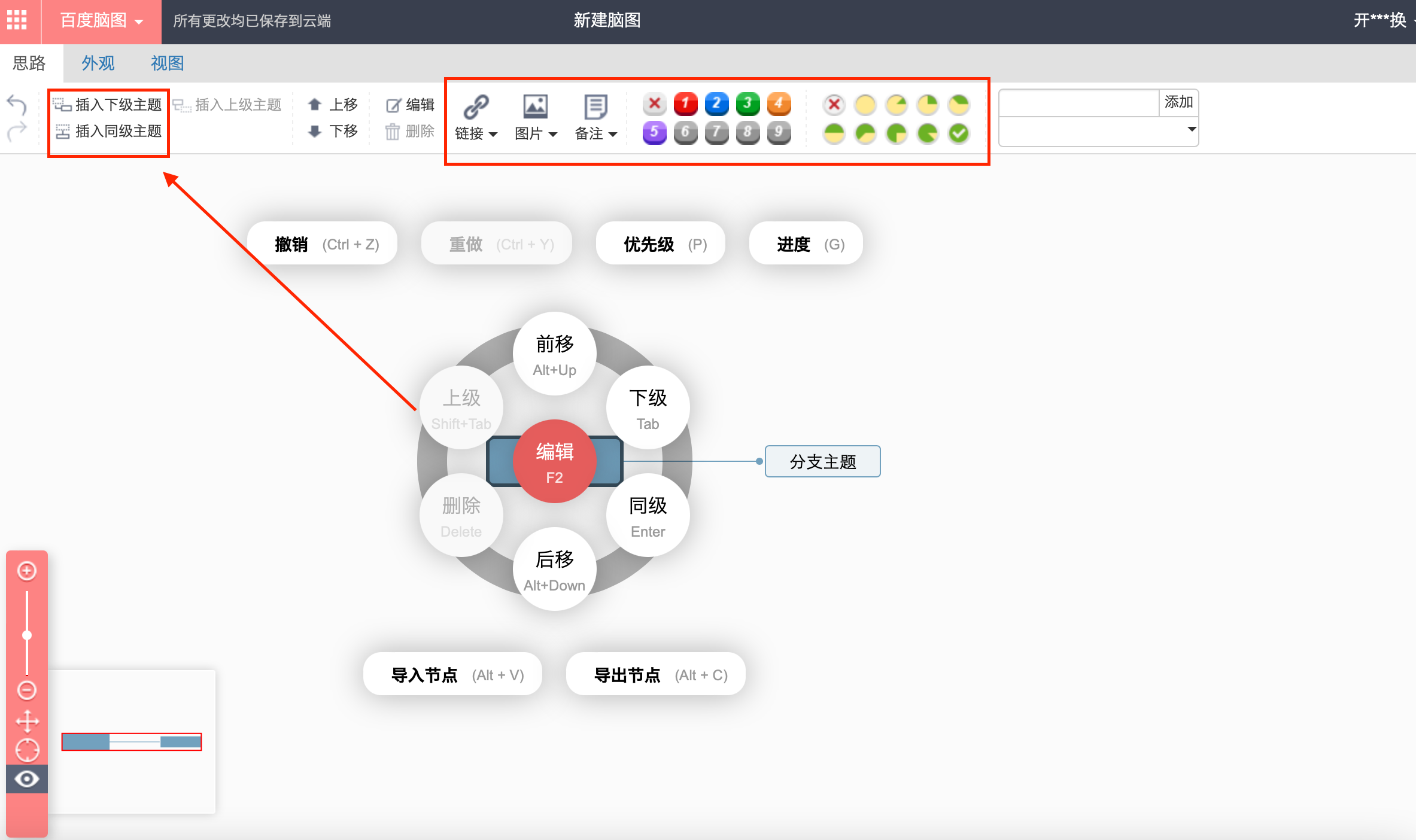The image size is (1416, 840).
Task: Click the tag text input field
Action: (1079, 103)
